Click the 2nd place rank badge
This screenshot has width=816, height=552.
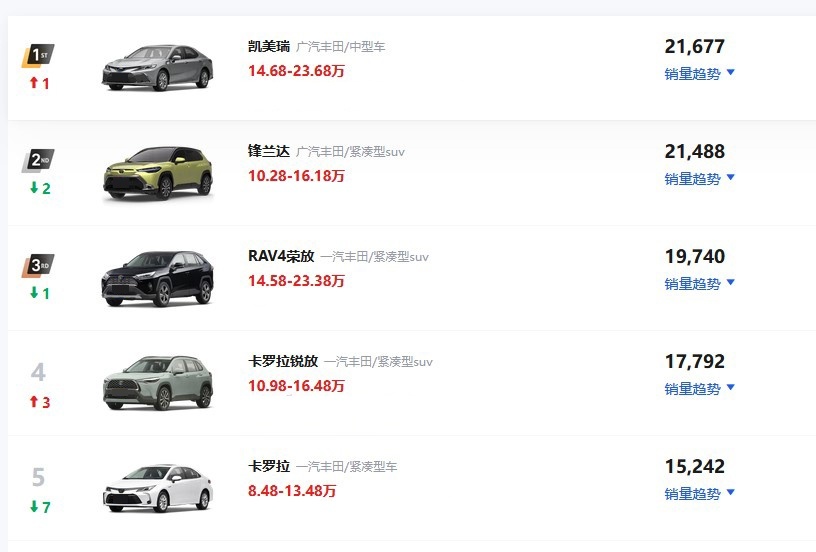pyautogui.click(x=38, y=161)
